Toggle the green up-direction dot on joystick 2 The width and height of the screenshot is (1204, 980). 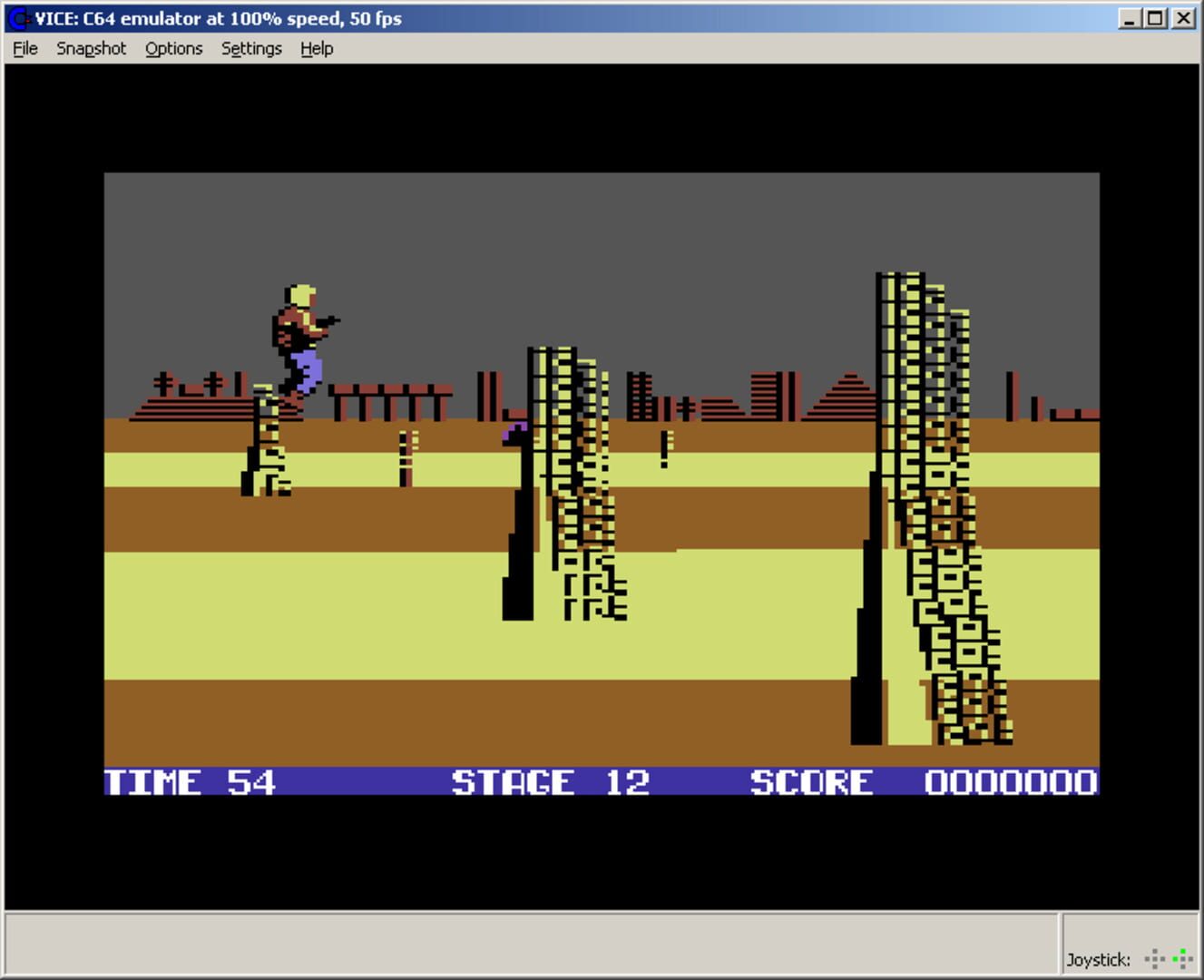(1182, 951)
